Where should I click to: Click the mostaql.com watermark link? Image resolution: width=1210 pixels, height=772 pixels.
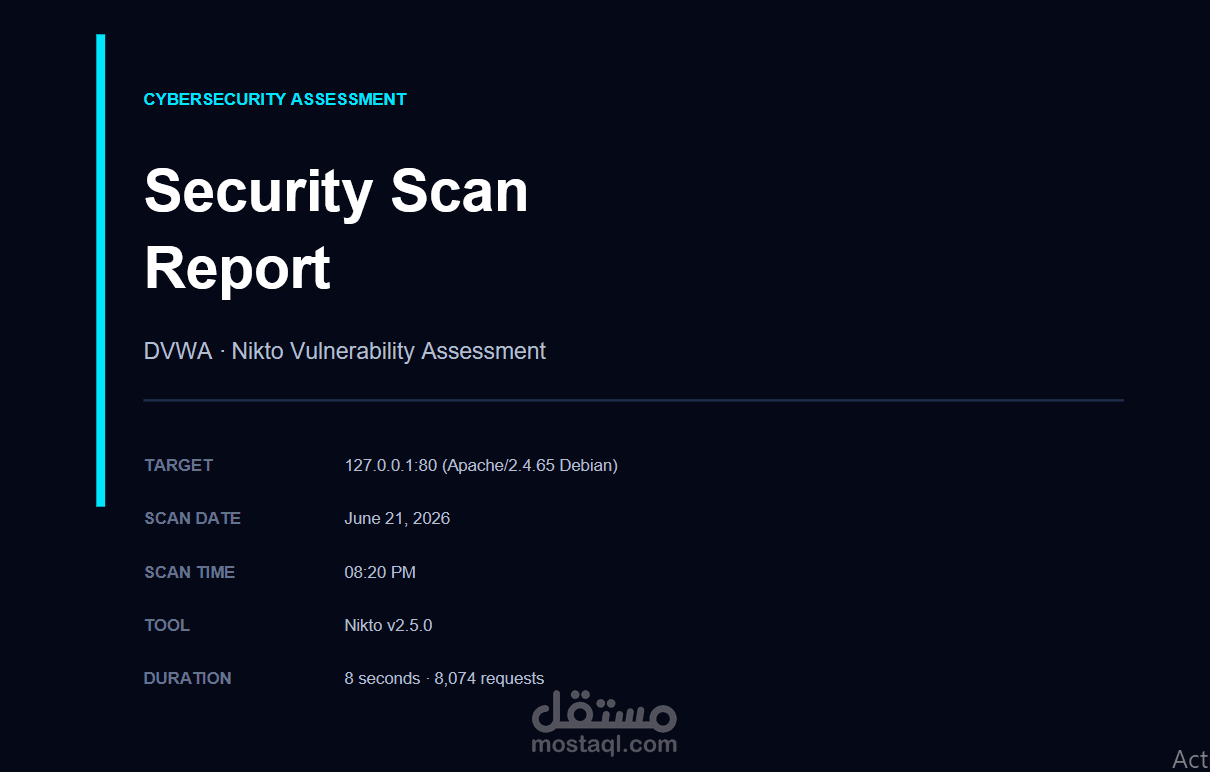tap(604, 744)
